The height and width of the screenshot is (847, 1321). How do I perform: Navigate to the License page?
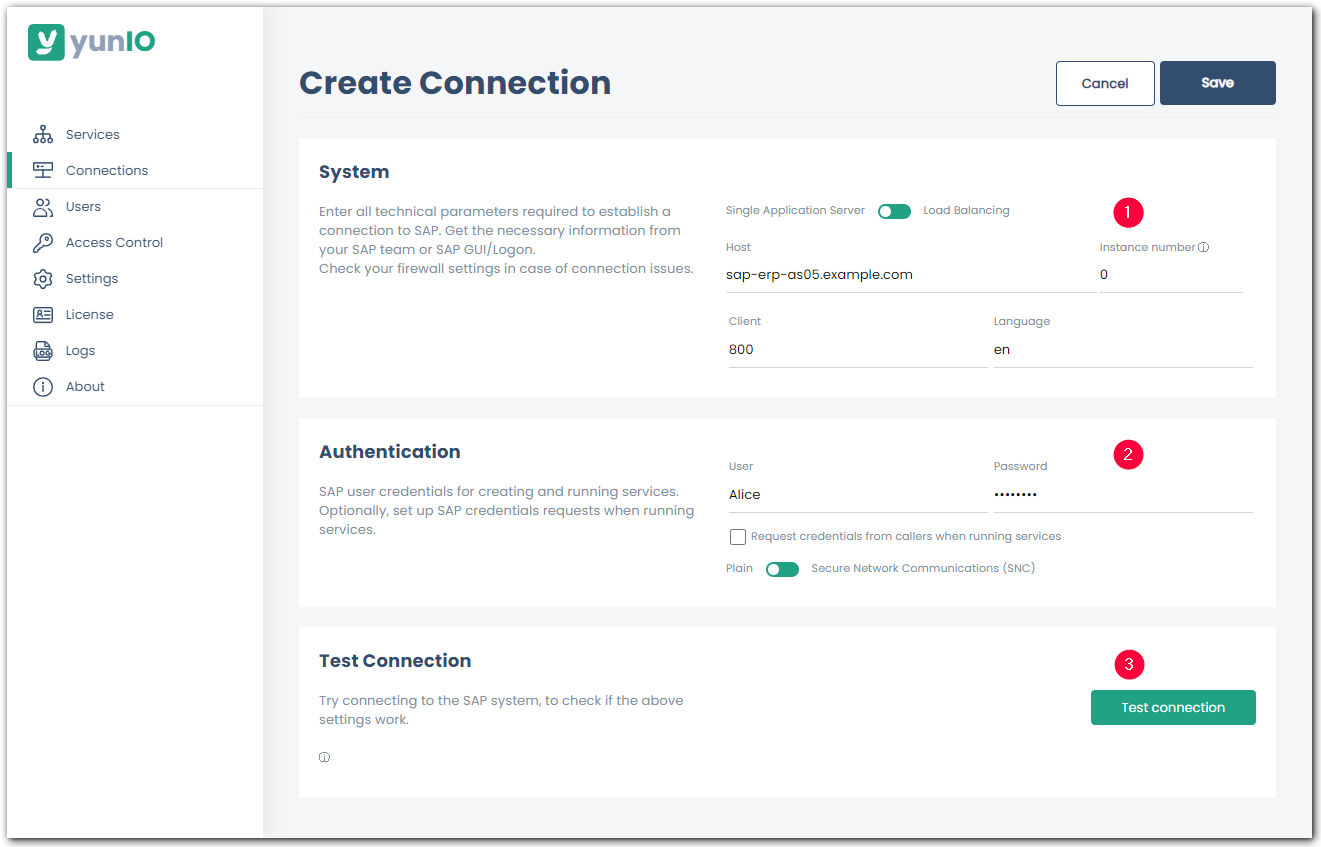tap(44, 314)
